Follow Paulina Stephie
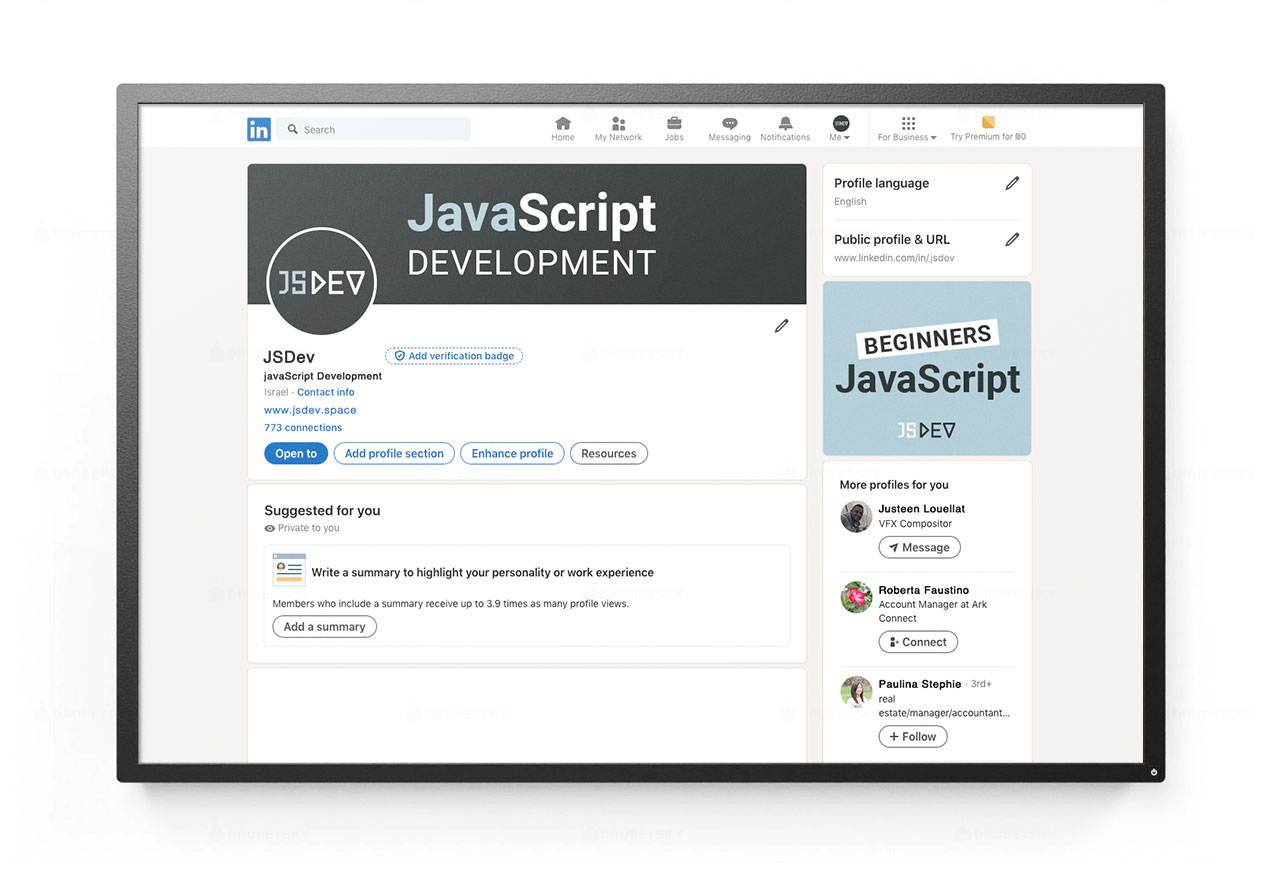 pyautogui.click(x=913, y=737)
